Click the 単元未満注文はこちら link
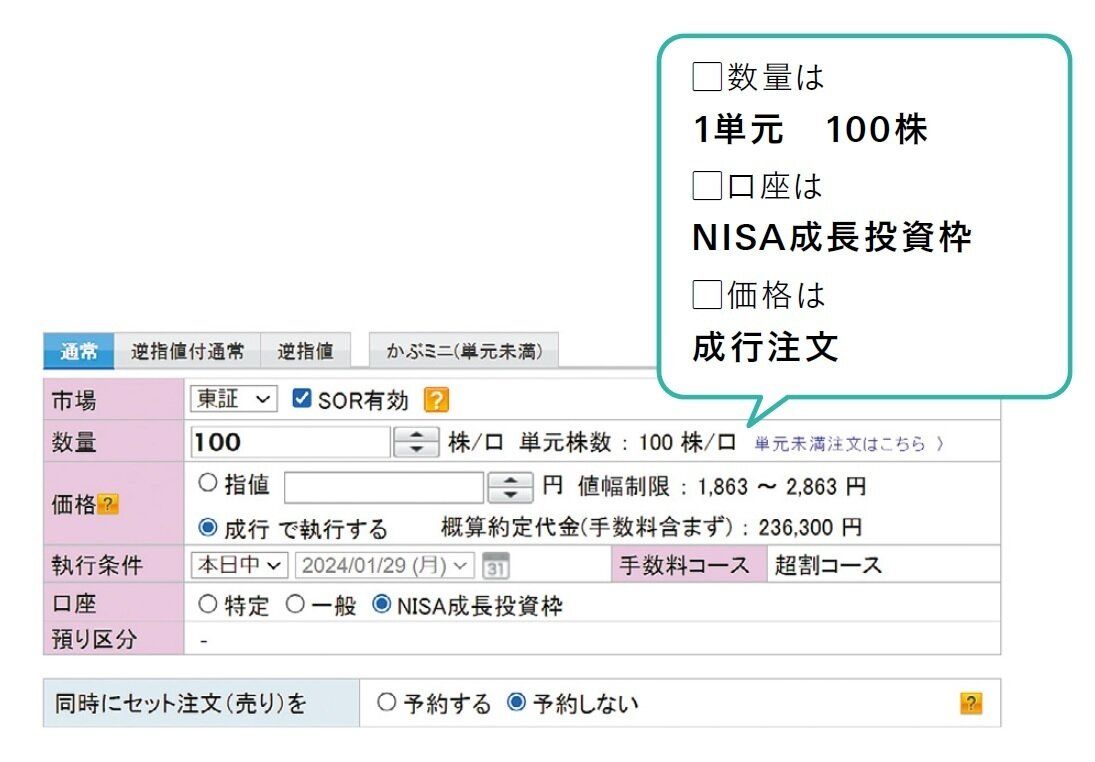This screenshot has width=1095, height=762. 848,443
